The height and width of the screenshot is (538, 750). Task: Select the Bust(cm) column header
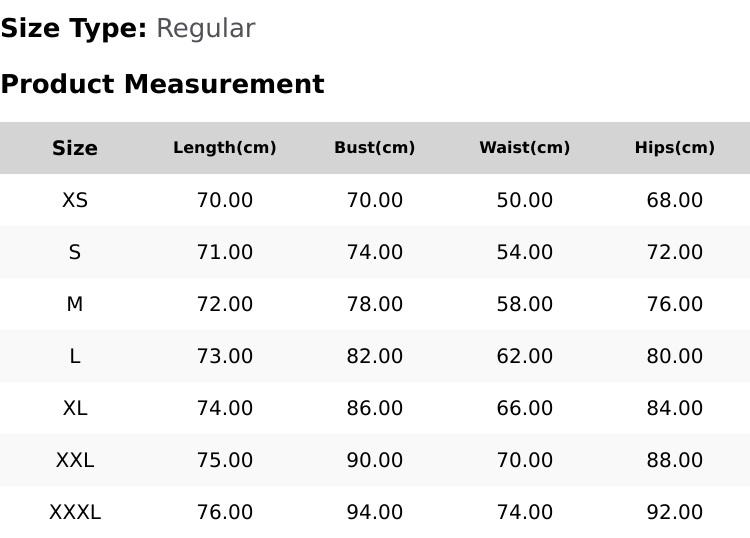[x=375, y=147]
